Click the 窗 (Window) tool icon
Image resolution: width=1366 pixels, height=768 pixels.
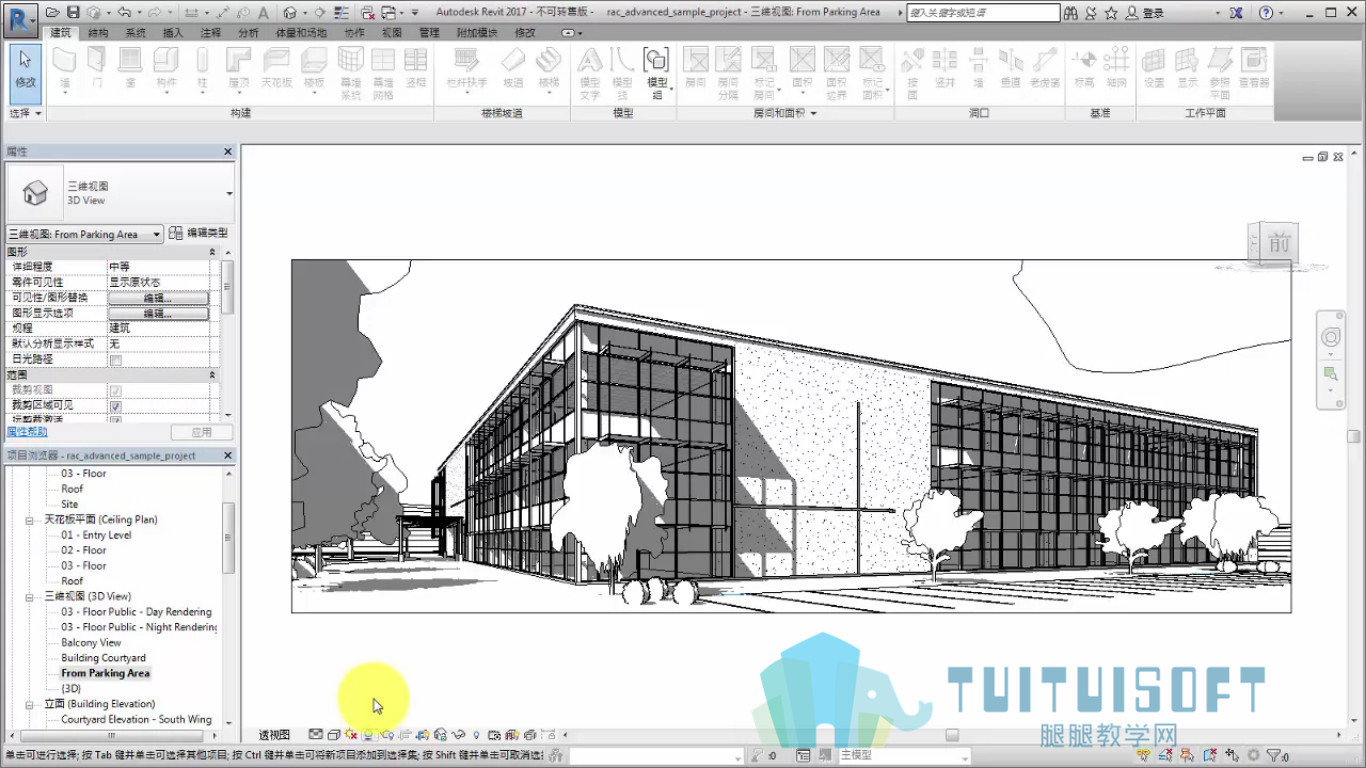click(x=130, y=60)
